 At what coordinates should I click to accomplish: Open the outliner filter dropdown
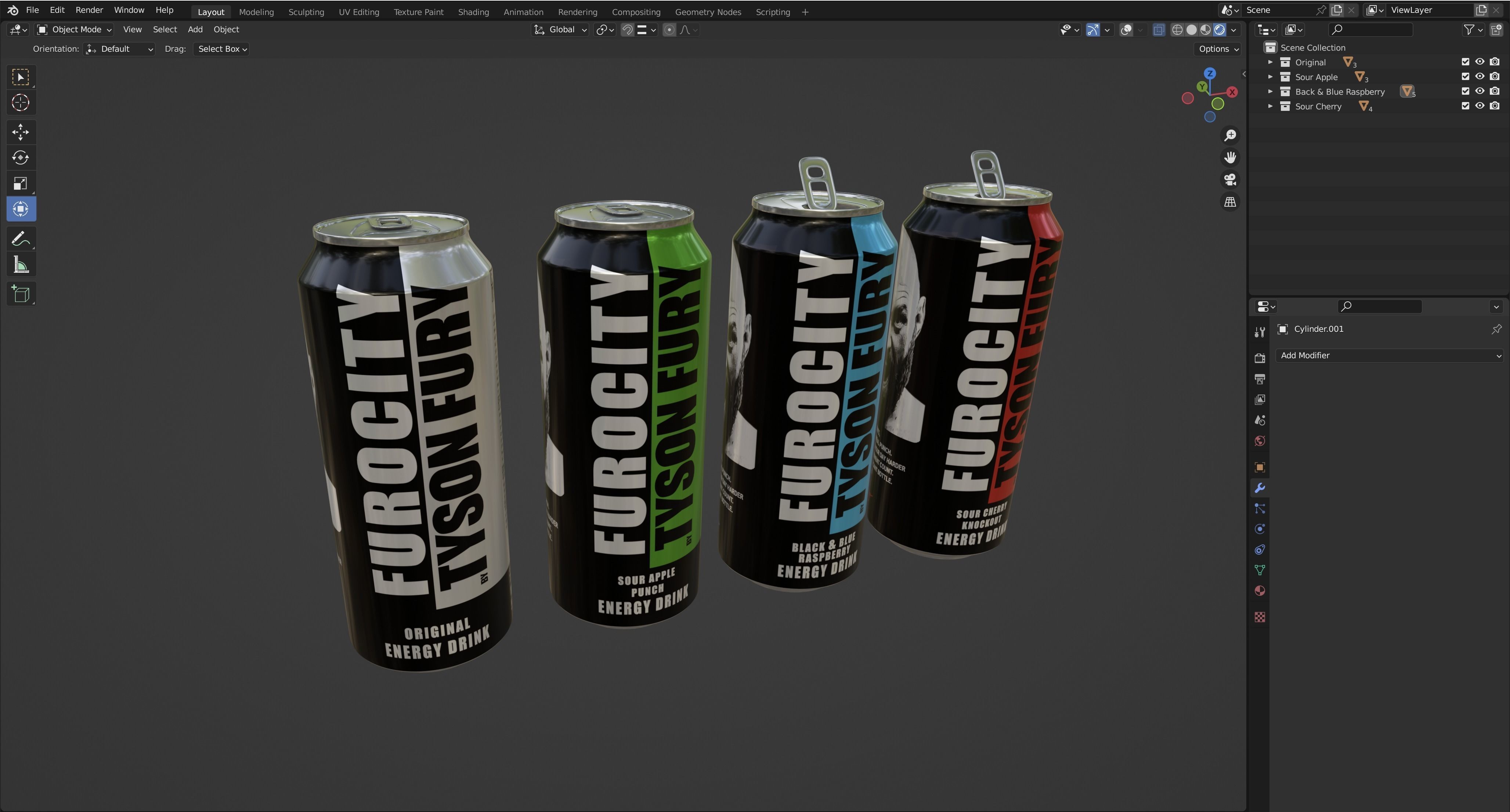[1473, 29]
